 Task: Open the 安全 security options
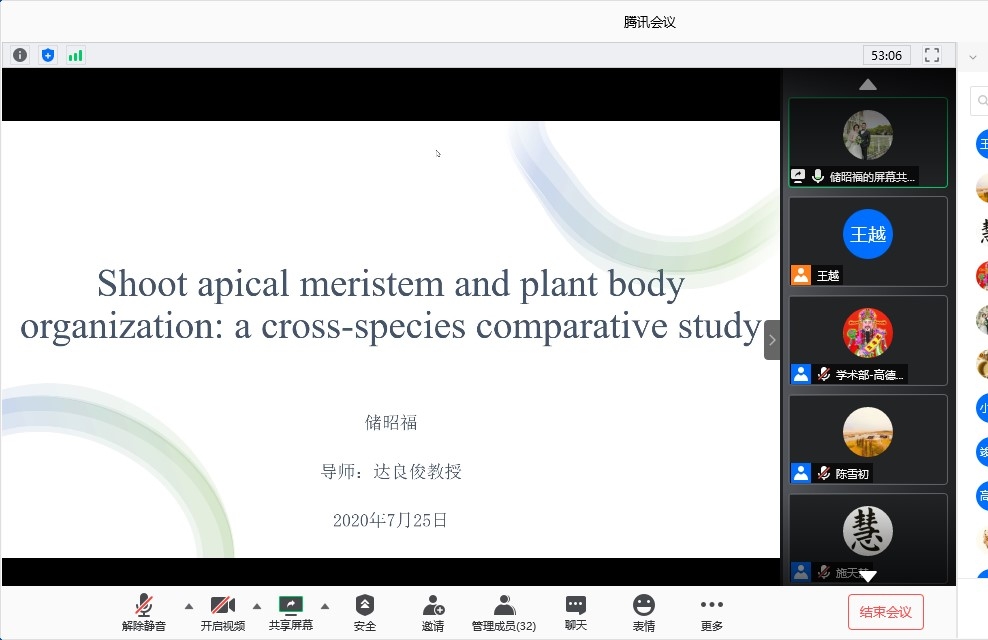tap(365, 612)
